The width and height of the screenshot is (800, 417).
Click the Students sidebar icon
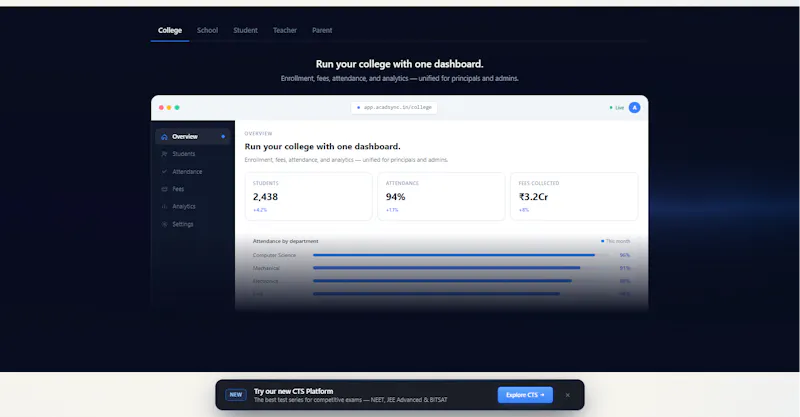(x=164, y=154)
